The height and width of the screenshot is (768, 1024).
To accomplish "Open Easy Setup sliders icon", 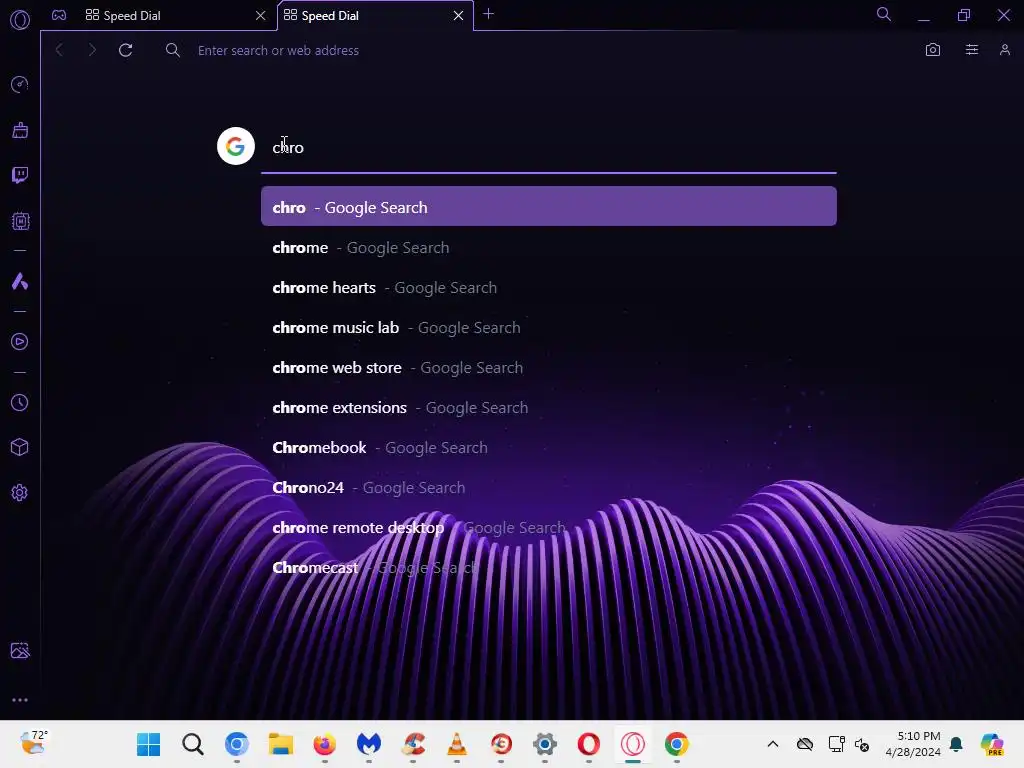I will [x=972, y=50].
